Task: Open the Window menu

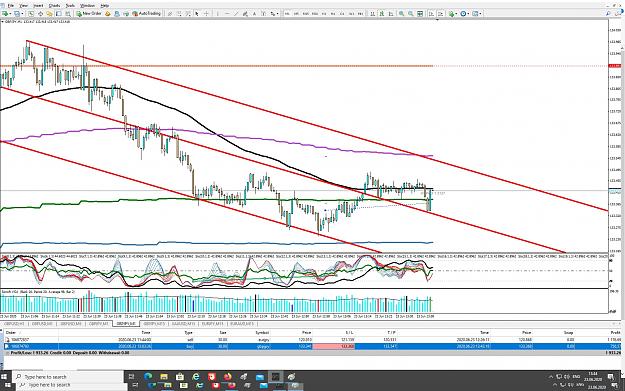Action: point(87,6)
